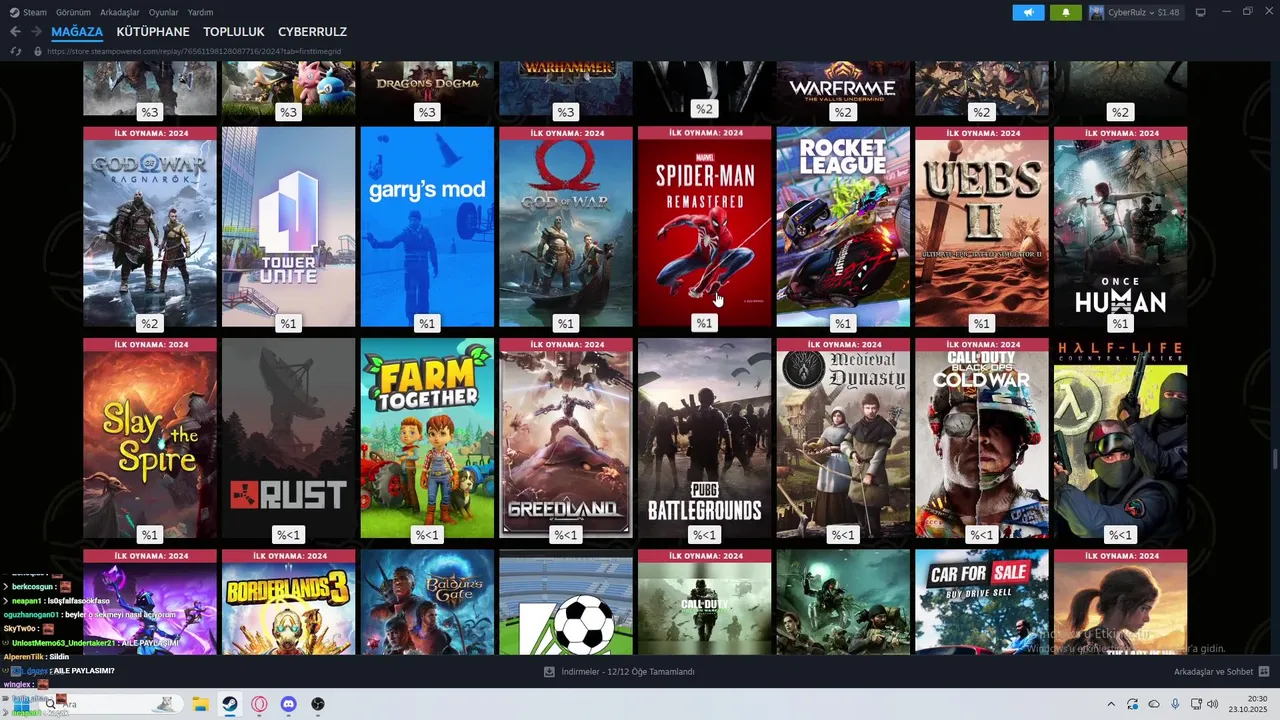Click the Steam logo in the title bar
This screenshot has height=720, width=1280.
[14, 12]
